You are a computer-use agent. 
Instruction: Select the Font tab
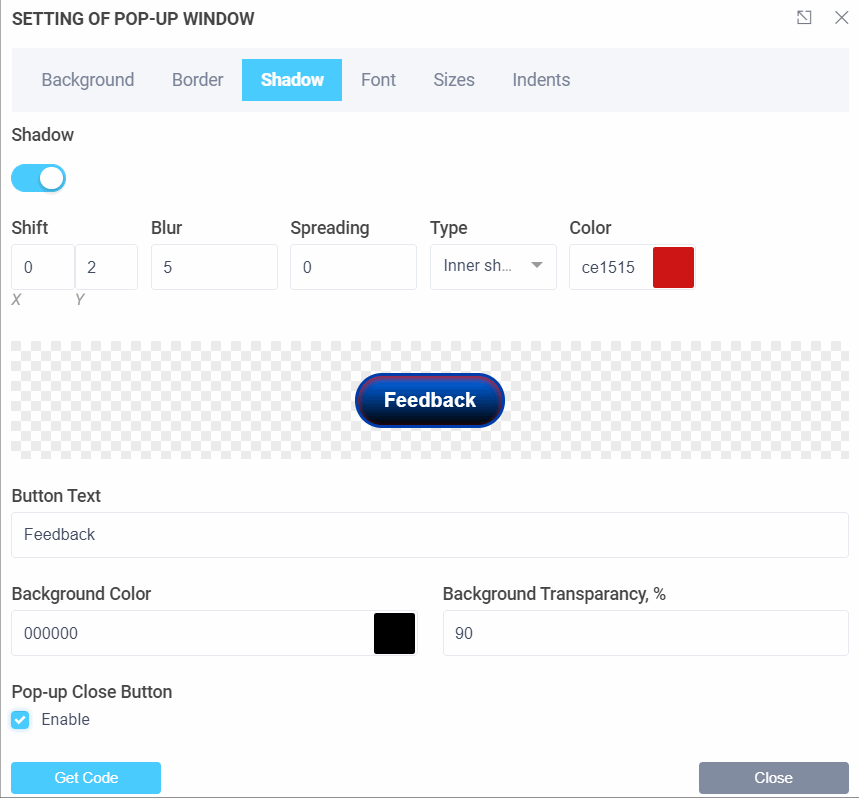[x=378, y=80]
